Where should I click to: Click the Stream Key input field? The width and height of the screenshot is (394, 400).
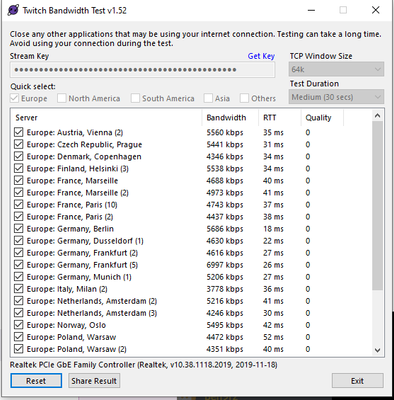(x=143, y=70)
